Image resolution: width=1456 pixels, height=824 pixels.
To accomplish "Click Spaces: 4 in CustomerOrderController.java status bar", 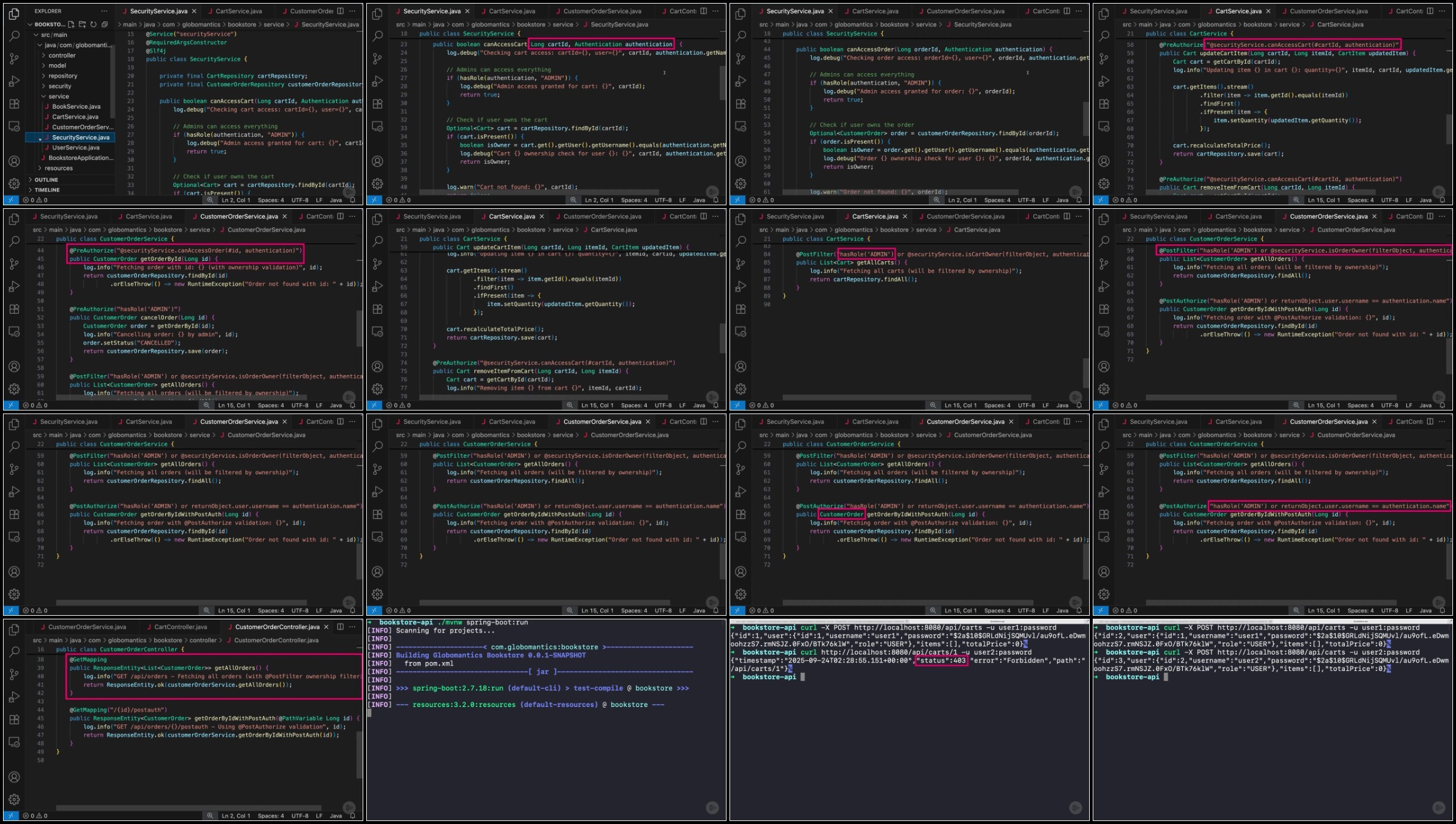I will 271,816.
